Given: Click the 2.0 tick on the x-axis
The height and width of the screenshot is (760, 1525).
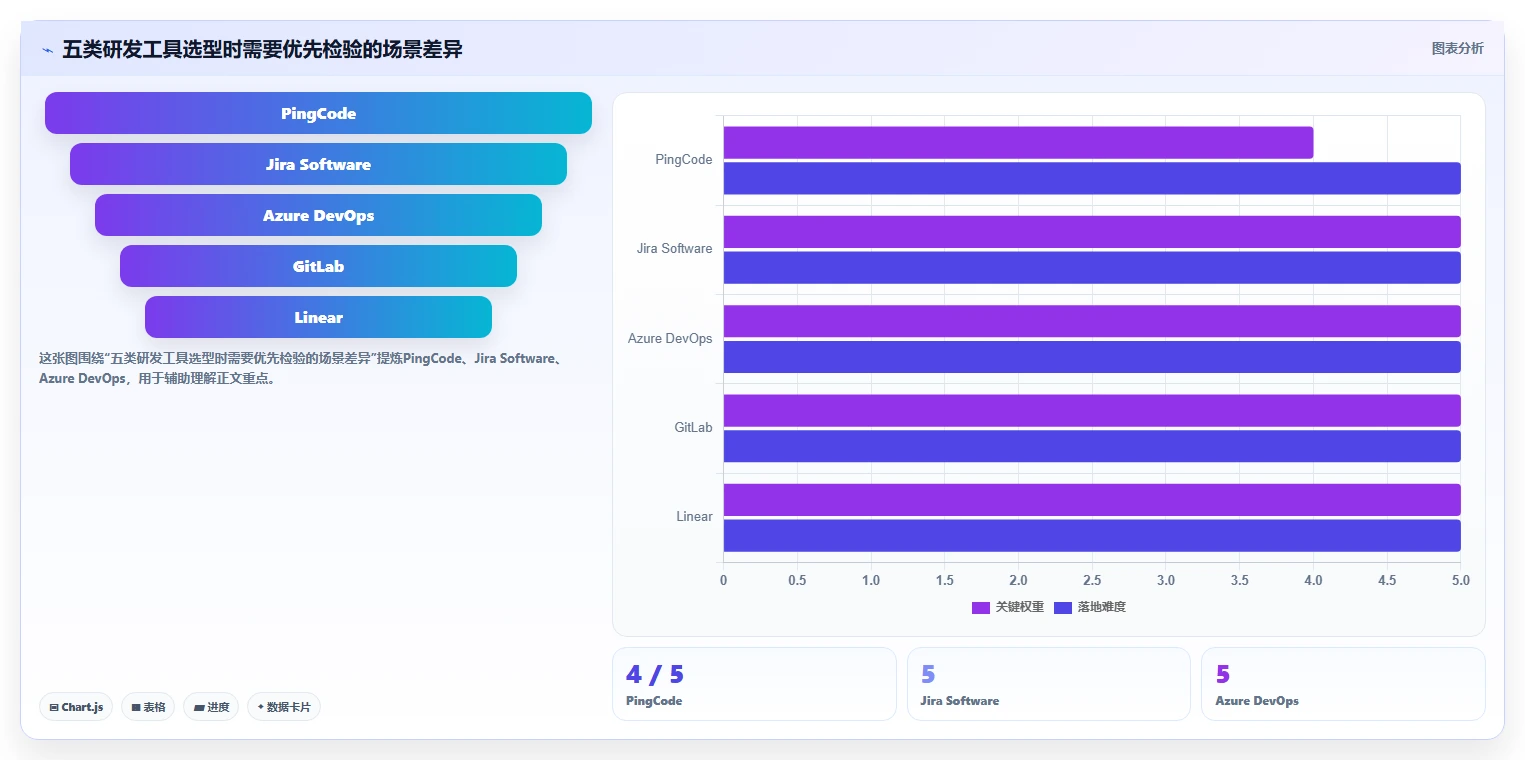Looking at the screenshot, I should [x=1018, y=580].
